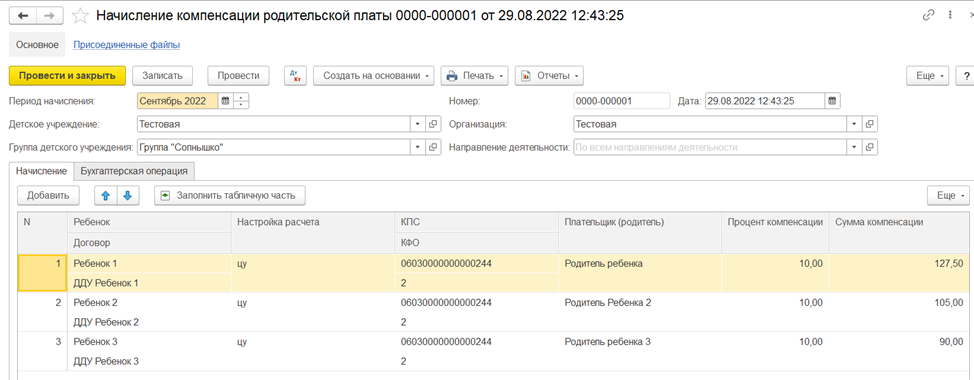The image size is (974, 380).
Task: Move row up with blue arrow
Action: pyautogui.click(x=106, y=196)
